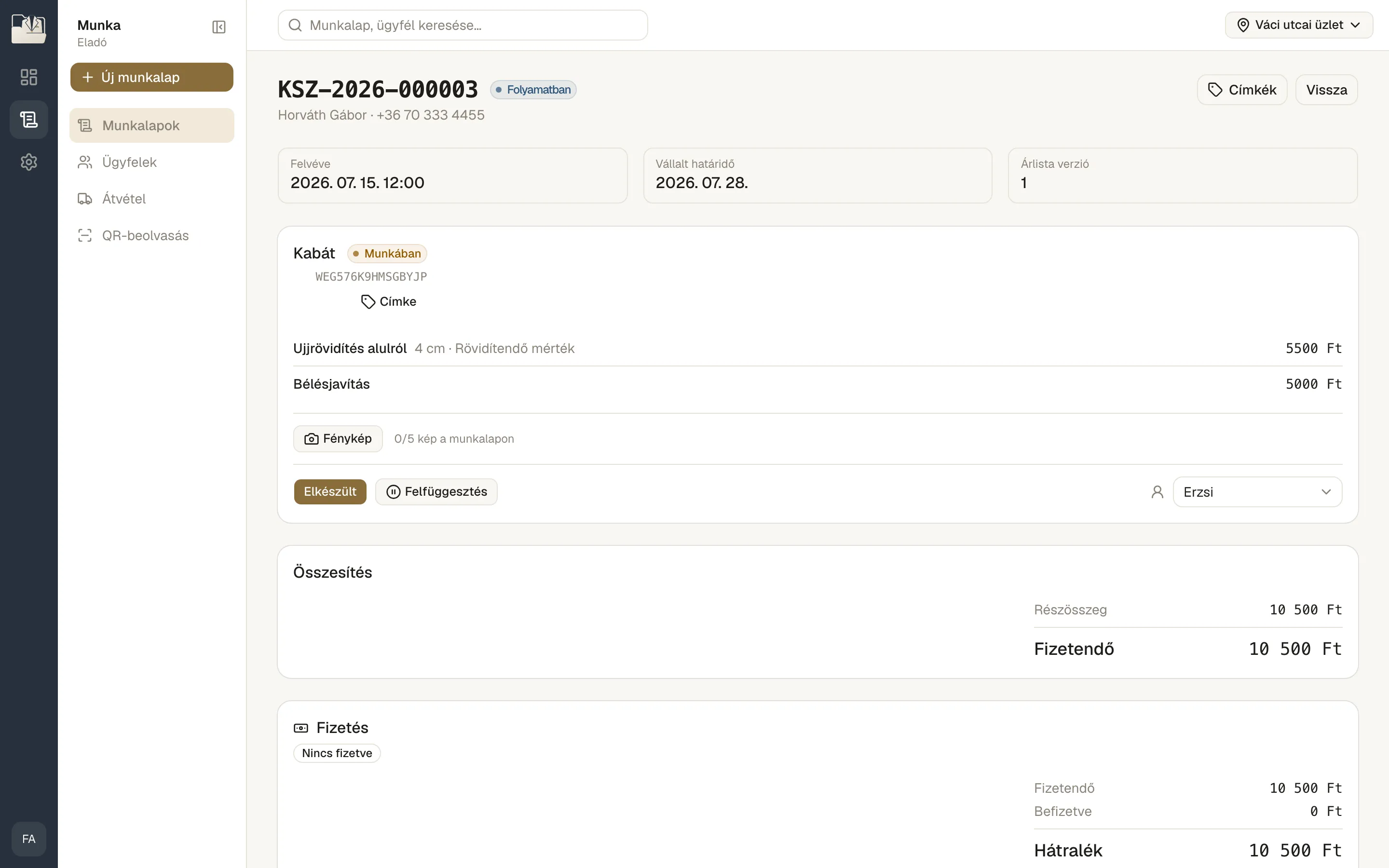Image resolution: width=1389 pixels, height=868 pixels.
Task: Click the app logo at top left
Action: coord(29,29)
